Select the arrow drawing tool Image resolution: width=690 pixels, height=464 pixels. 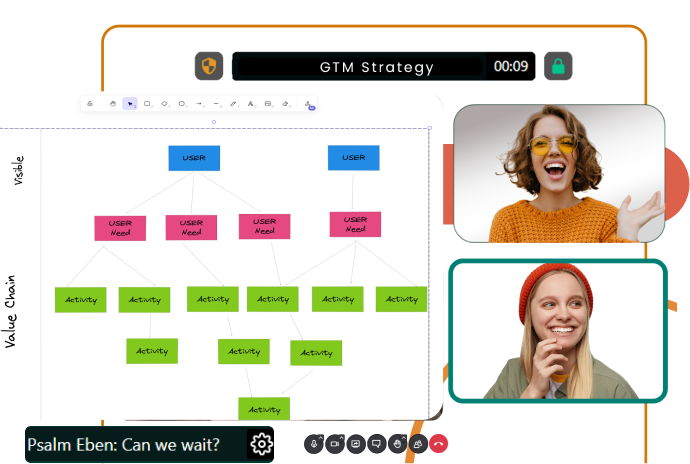tap(199, 104)
